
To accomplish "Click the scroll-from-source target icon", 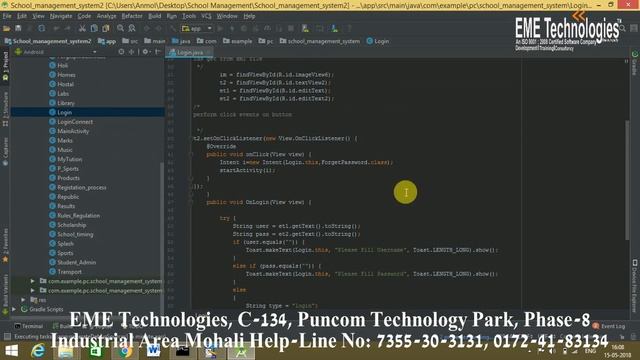I will pyautogui.click(x=121, y=52).
